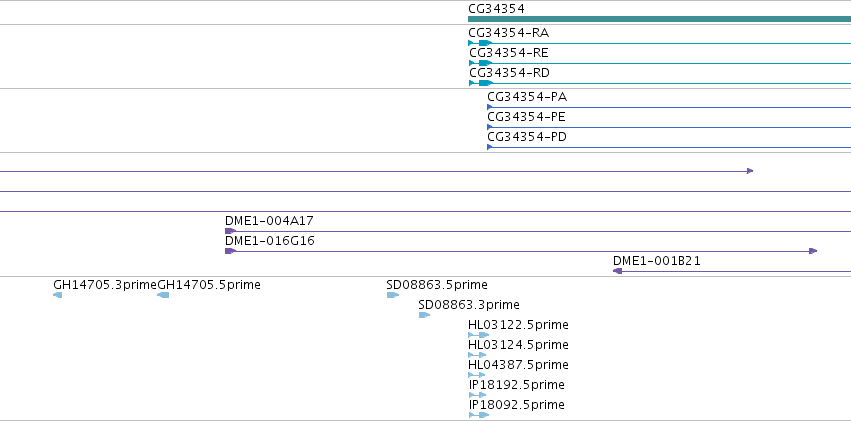The width and height of the screenshot is (851, 421).
Task: Select the IP18092.5prime EST glyph
Action: pos(479,415)
